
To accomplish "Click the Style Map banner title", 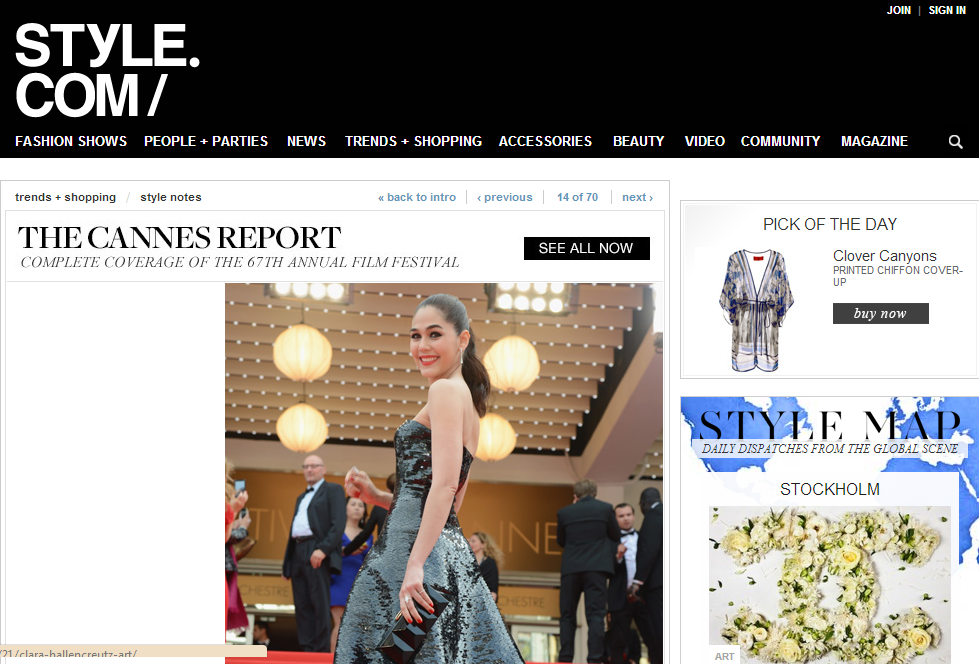I will [830, 425].
